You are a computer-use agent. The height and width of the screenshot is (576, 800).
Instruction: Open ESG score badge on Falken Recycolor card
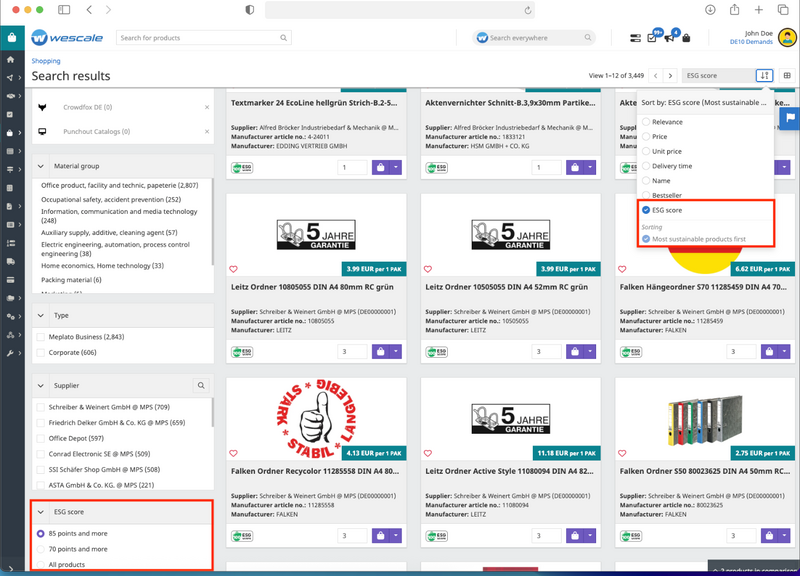pos(242,536)
